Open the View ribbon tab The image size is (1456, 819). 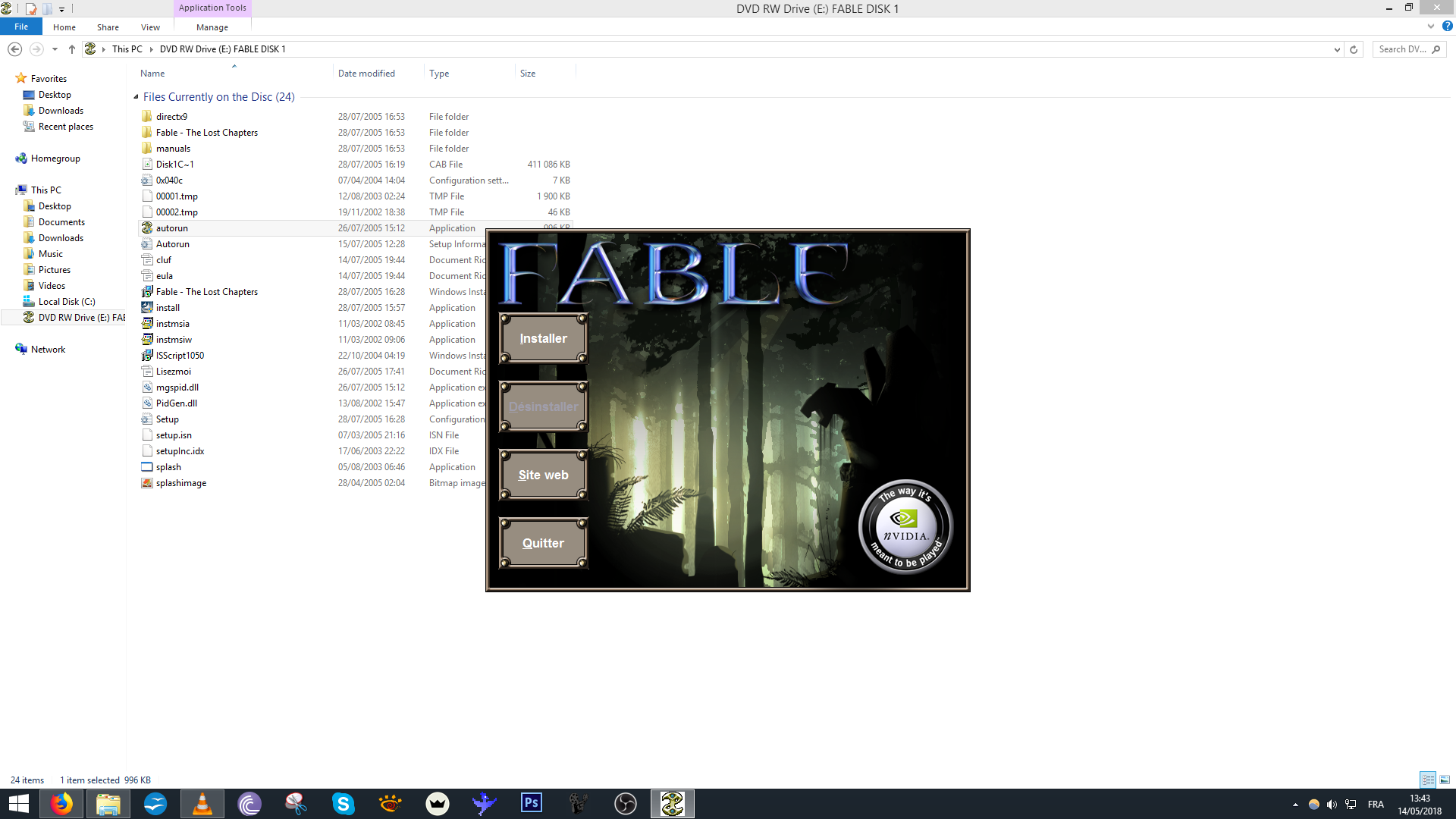[x=150, y=27]
